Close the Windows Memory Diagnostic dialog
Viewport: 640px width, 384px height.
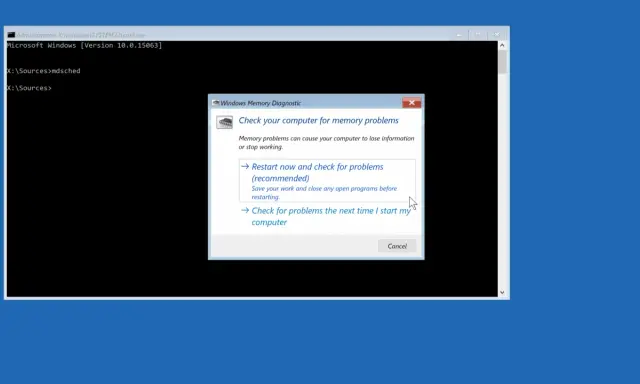[x=411, y=103]
